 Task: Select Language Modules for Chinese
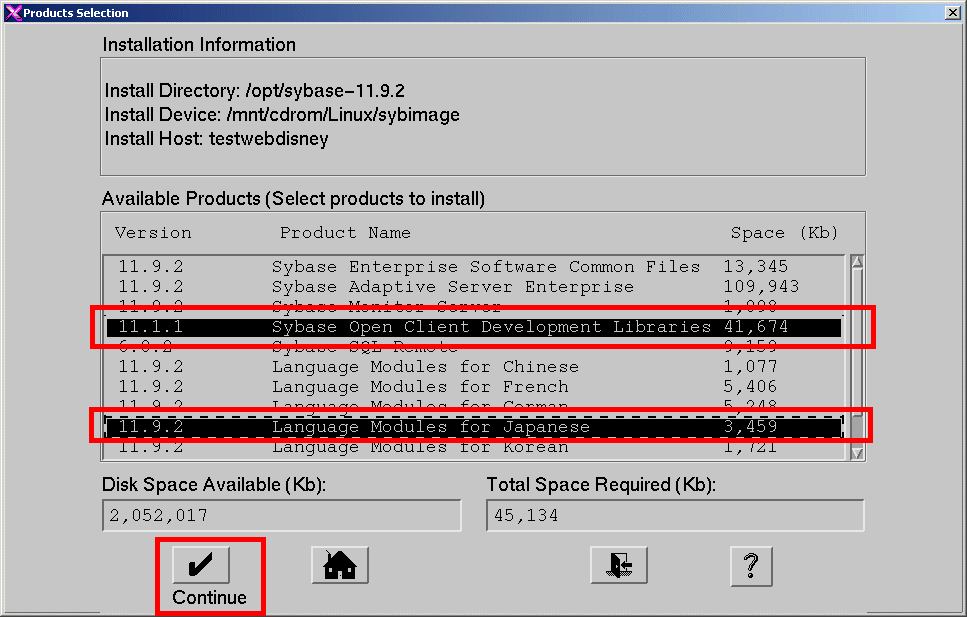click(474, 366)
